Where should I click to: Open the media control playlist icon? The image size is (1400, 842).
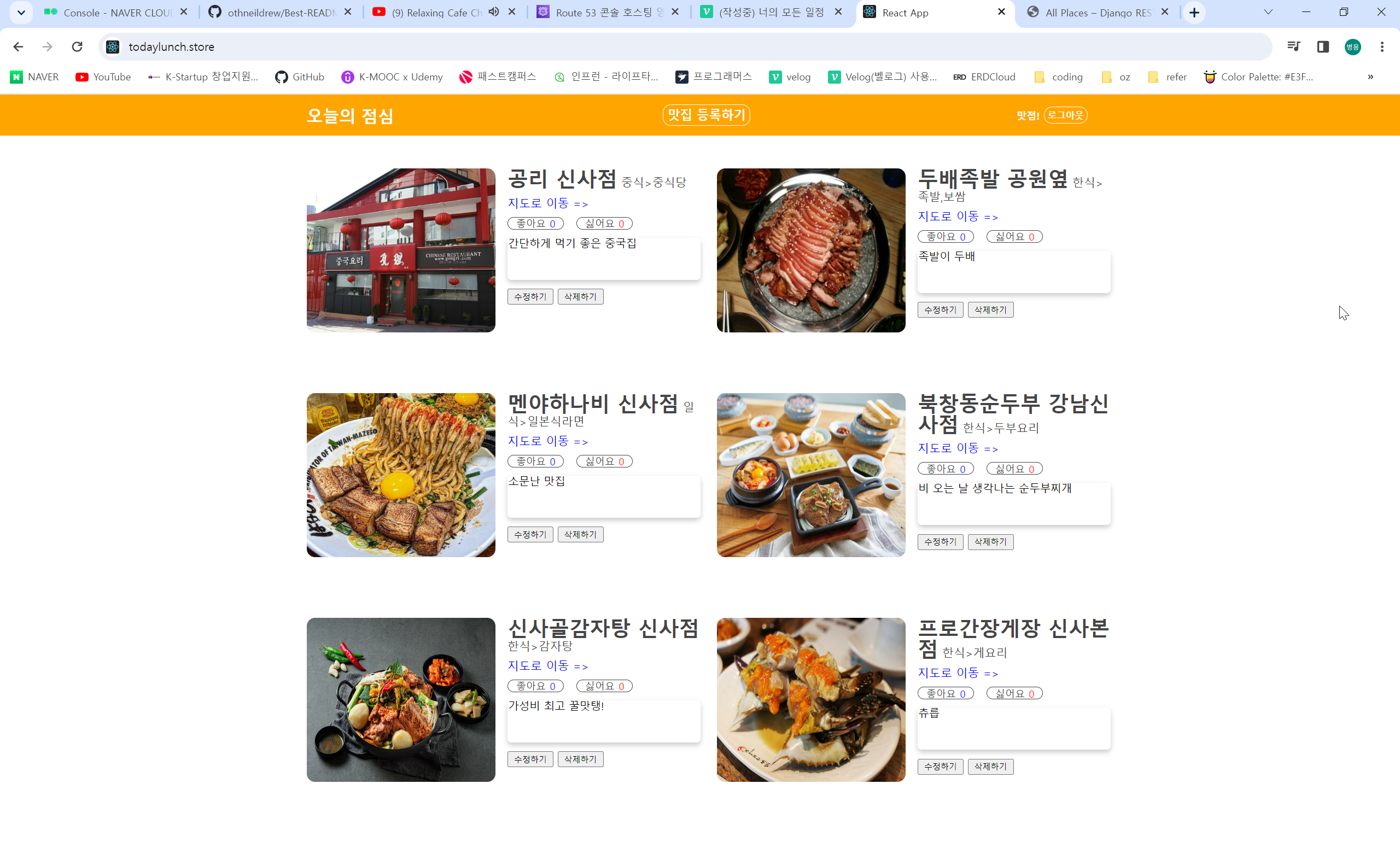pyautogui.click(x=1293, y=46)
